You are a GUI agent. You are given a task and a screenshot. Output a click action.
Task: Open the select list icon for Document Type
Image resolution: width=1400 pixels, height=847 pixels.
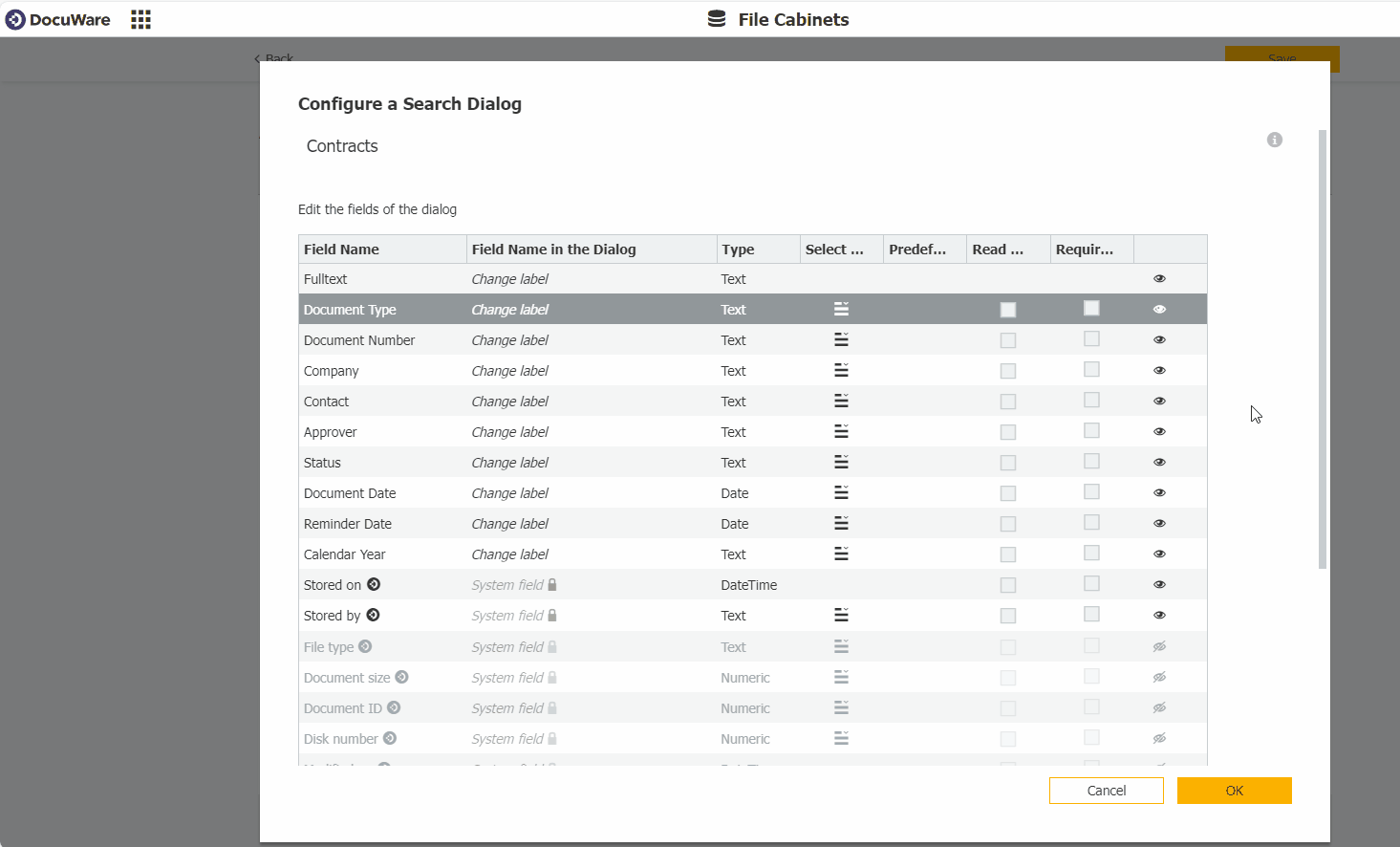pos(840,309)
